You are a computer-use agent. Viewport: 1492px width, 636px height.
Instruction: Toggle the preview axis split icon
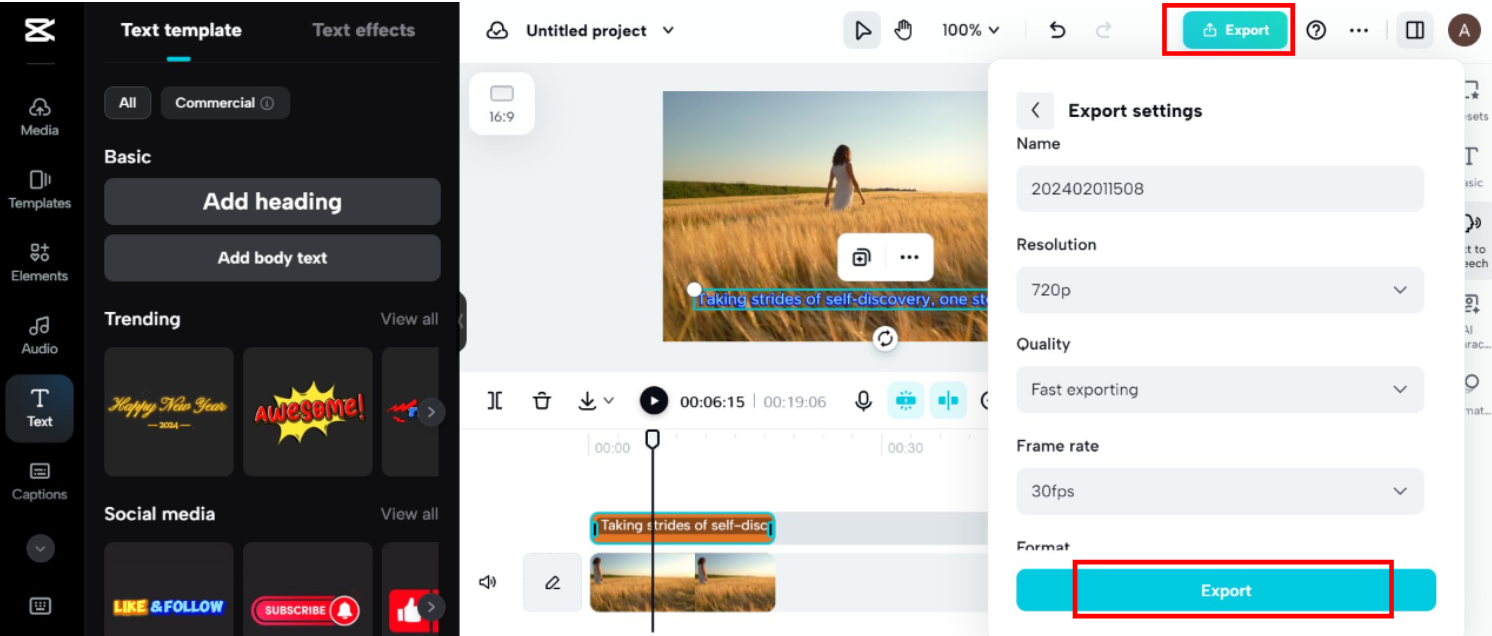point(948,401)
